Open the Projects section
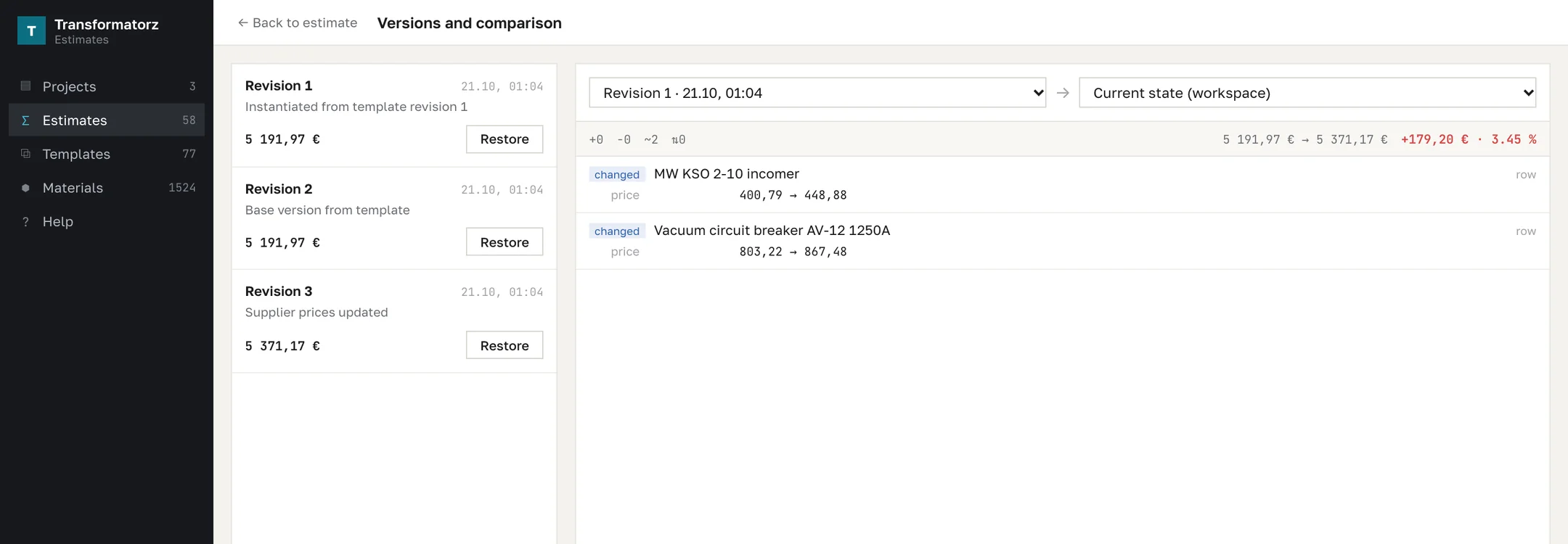This screenshot has width=1568, height=544. 107,86
